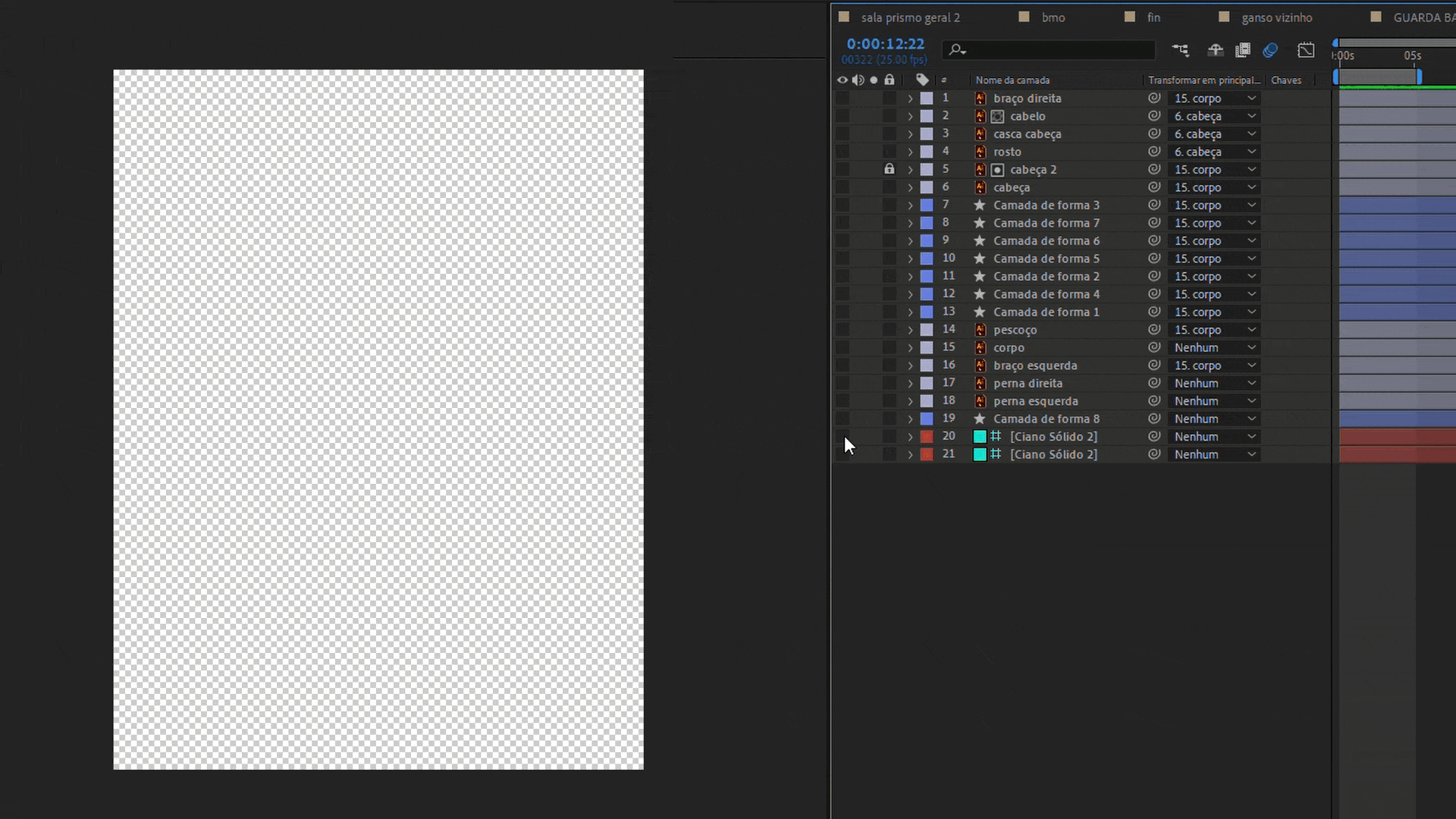
Task: Click the label tag column icon
Action: coord(922,80)
